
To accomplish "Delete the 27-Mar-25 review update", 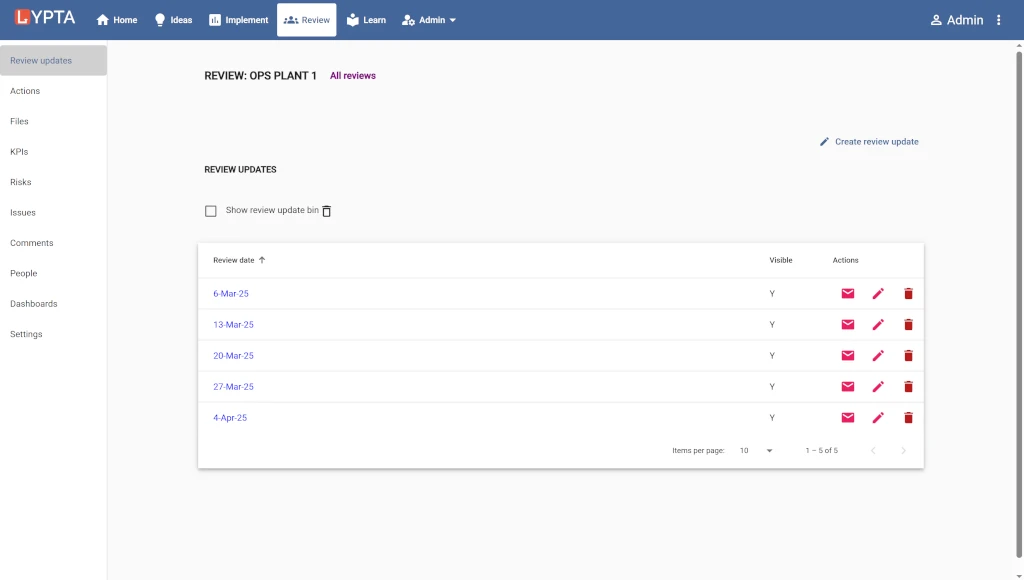I will tap(908, 387).
